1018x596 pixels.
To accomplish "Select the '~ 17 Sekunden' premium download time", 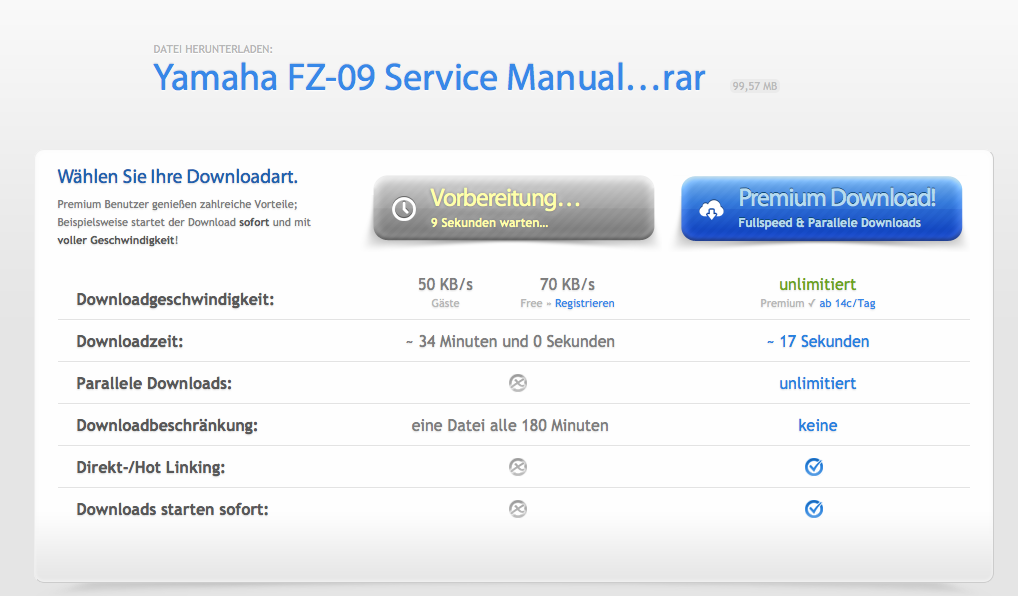I will [x=817, y=341].
